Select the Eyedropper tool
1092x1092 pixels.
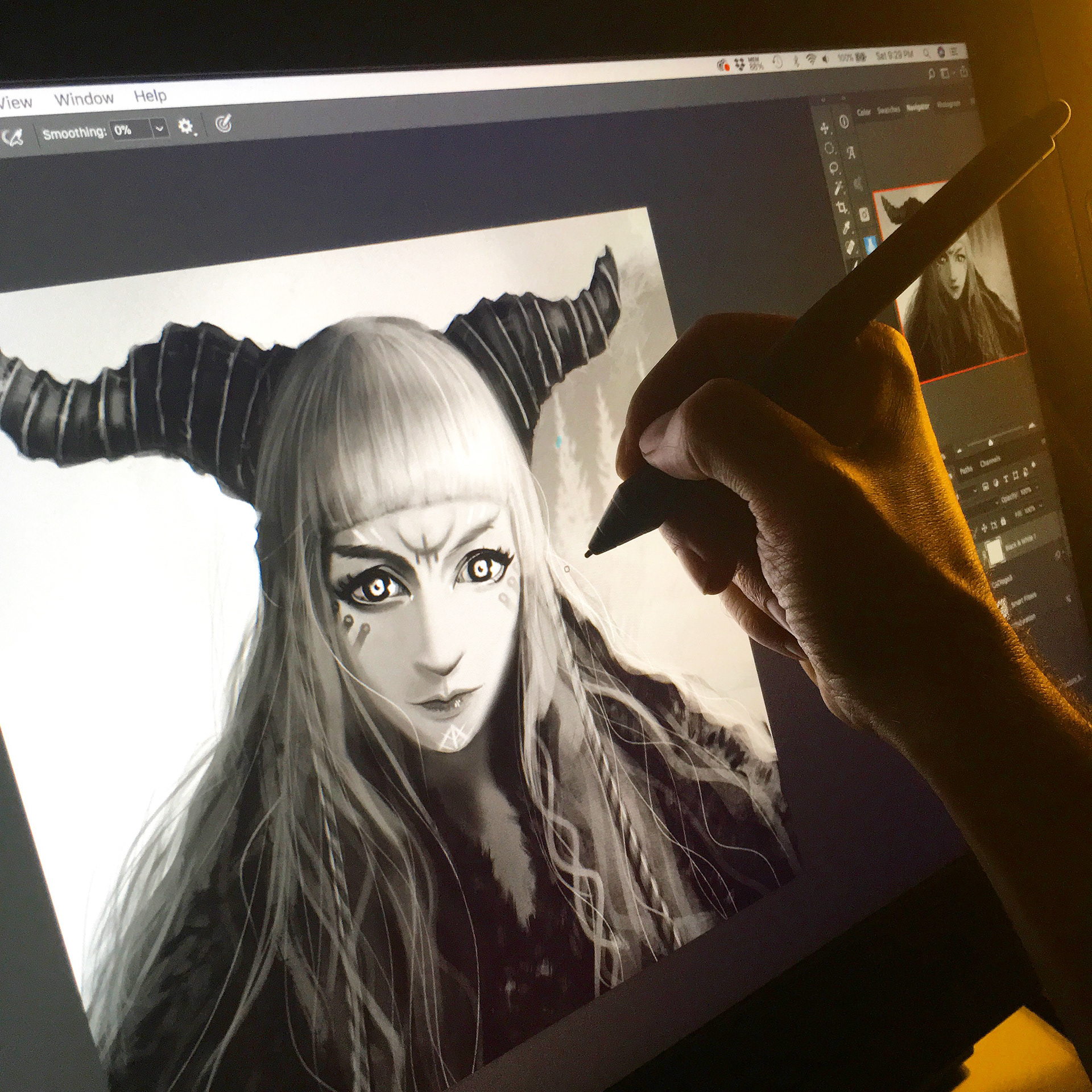847,228
